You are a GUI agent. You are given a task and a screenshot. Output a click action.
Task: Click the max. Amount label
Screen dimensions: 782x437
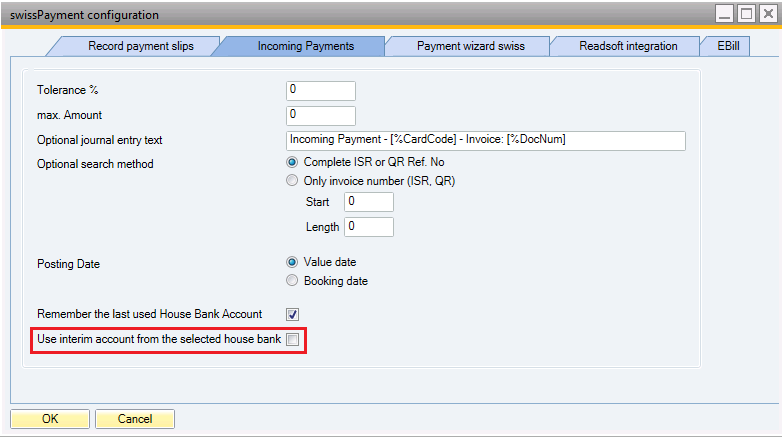(69, 115)
